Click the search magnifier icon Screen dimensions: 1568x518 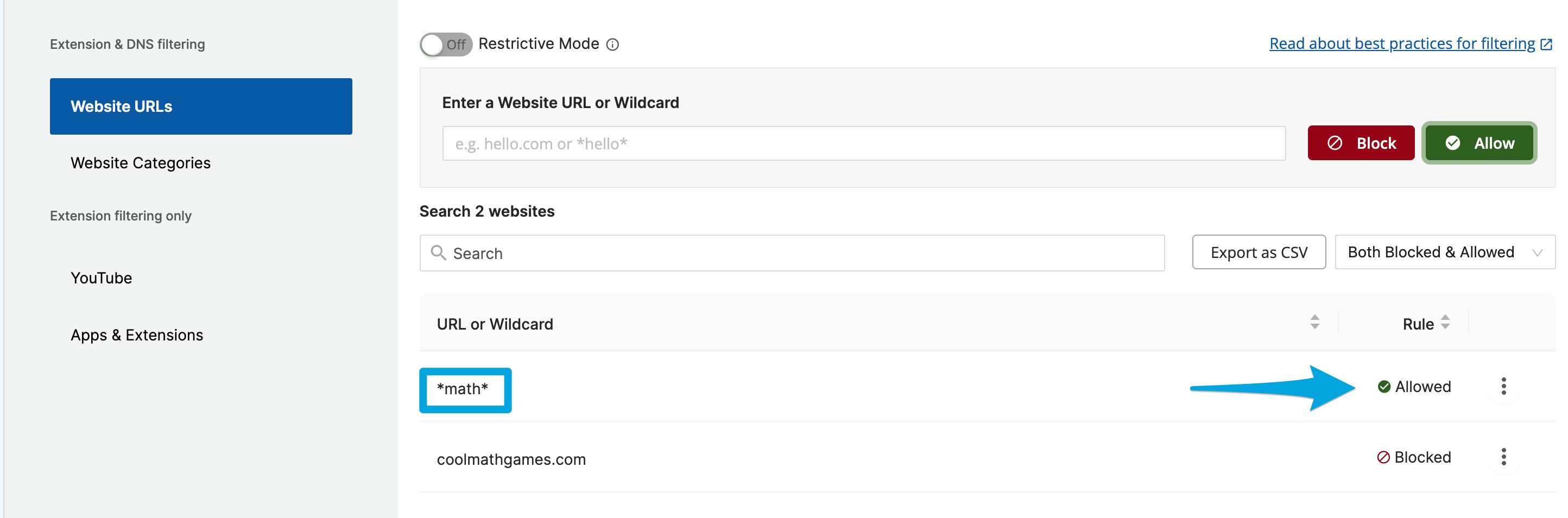pos(438,252)
